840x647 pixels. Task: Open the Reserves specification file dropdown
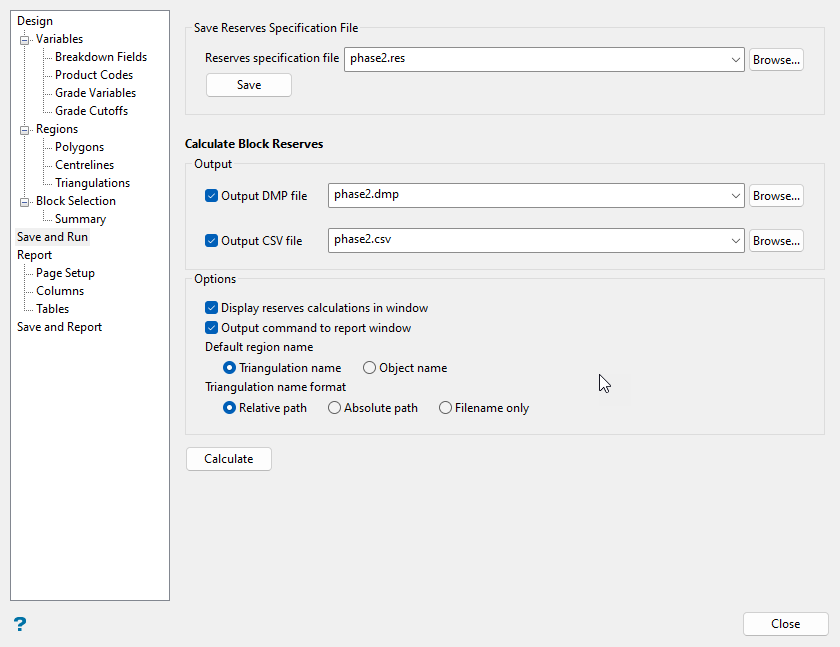tap(736, 59)
